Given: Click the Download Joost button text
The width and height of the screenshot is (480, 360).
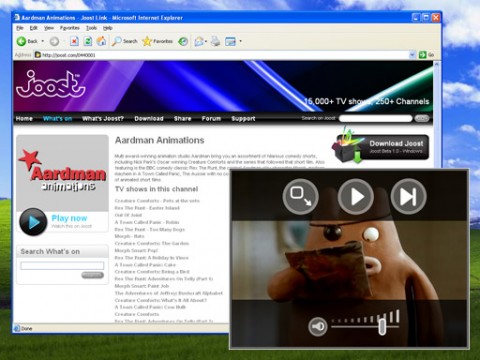Looking at the screenshot, I should (x=396, y=144).
